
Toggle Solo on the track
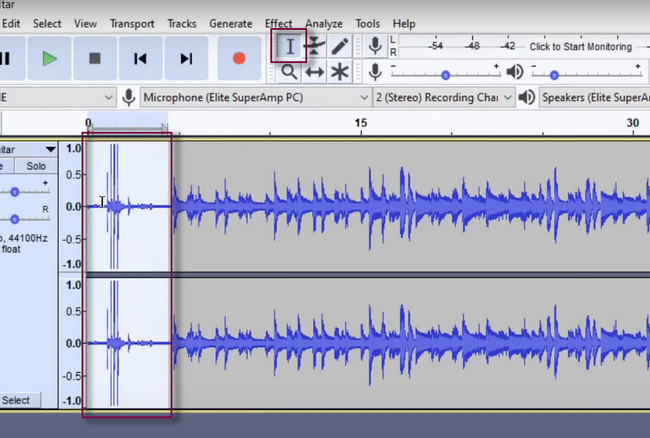coord(36,166)
